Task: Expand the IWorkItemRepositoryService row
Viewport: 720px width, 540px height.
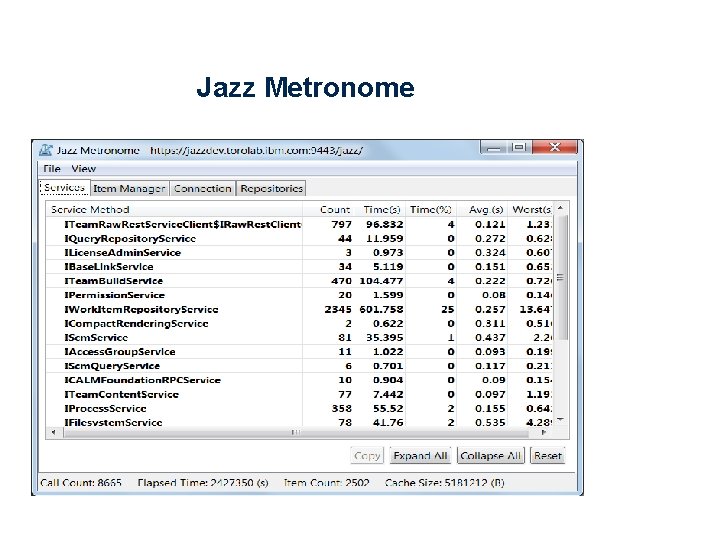Action: pos(141,309)
